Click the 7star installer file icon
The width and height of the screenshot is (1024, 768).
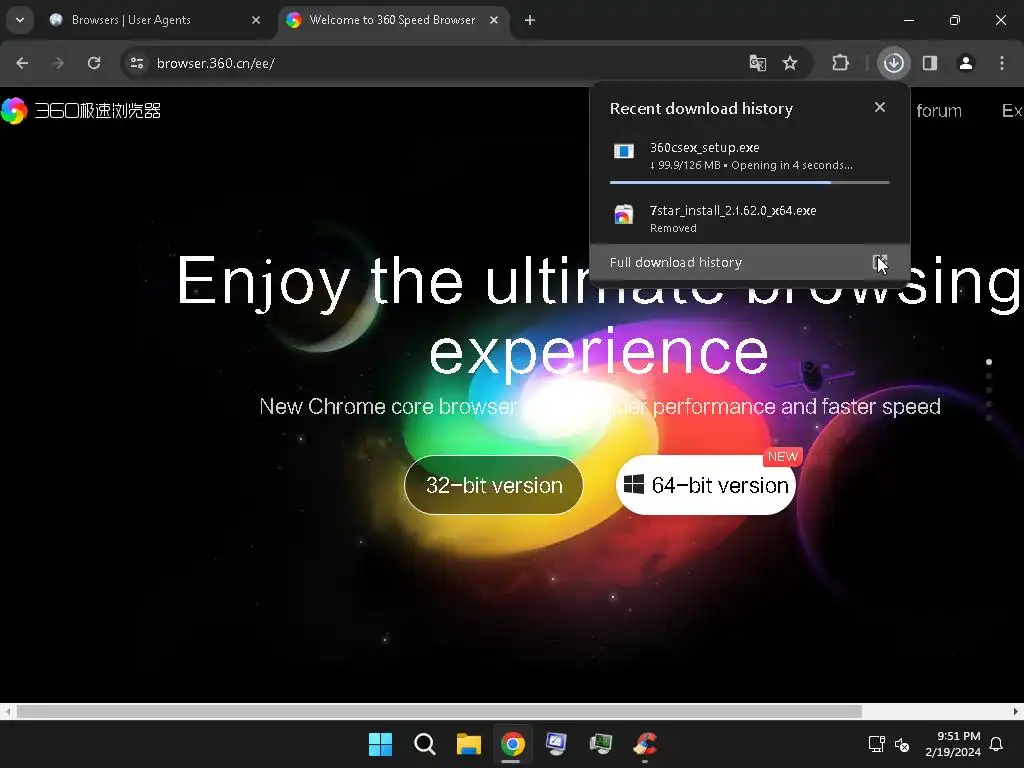[x=624, y=214]
